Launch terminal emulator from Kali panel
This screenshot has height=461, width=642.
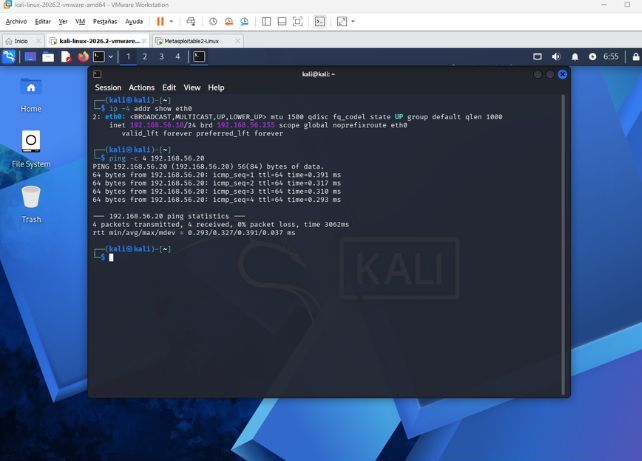(x=99, y=56)
